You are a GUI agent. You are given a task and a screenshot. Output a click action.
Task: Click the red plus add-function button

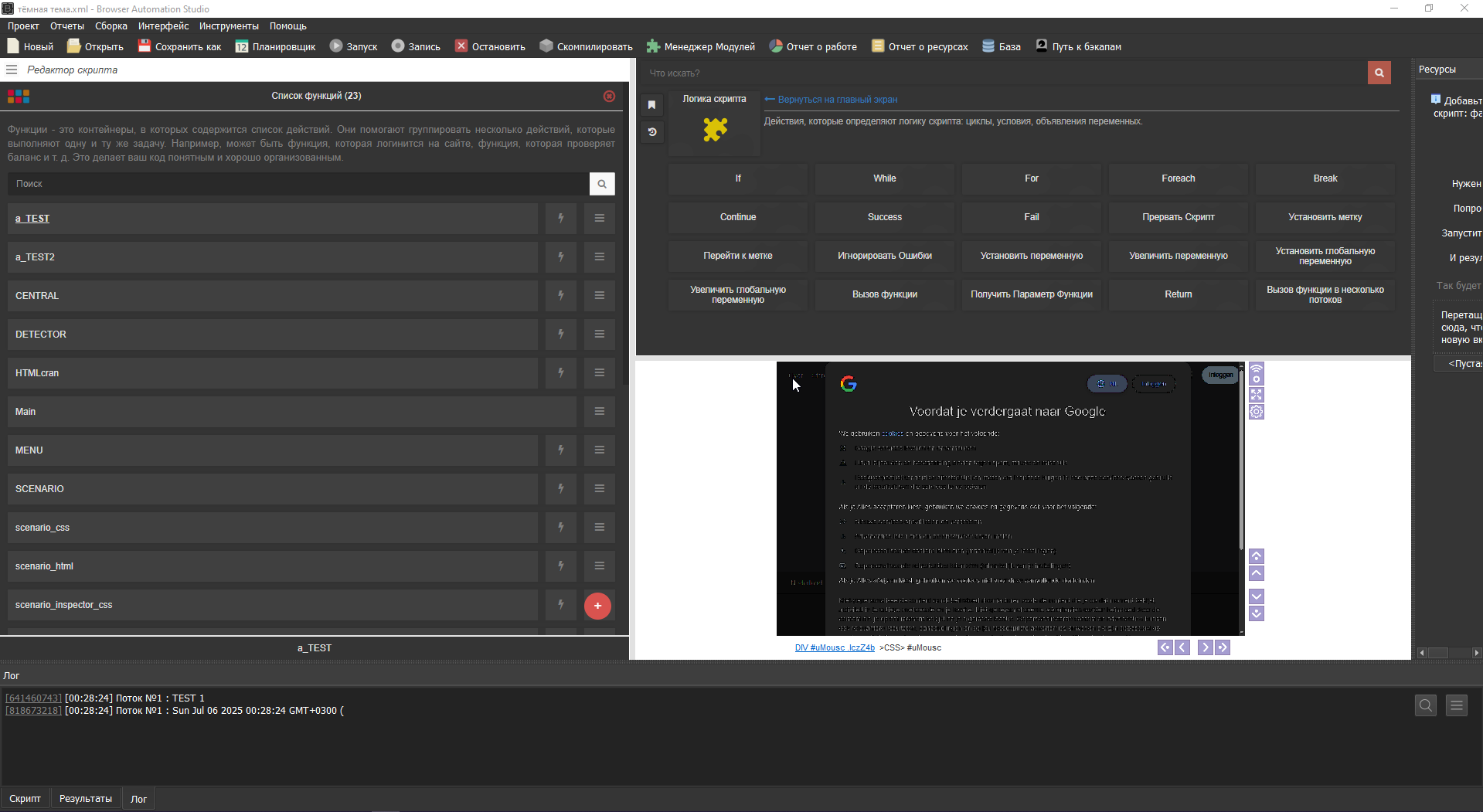click(x=597, y=606)
